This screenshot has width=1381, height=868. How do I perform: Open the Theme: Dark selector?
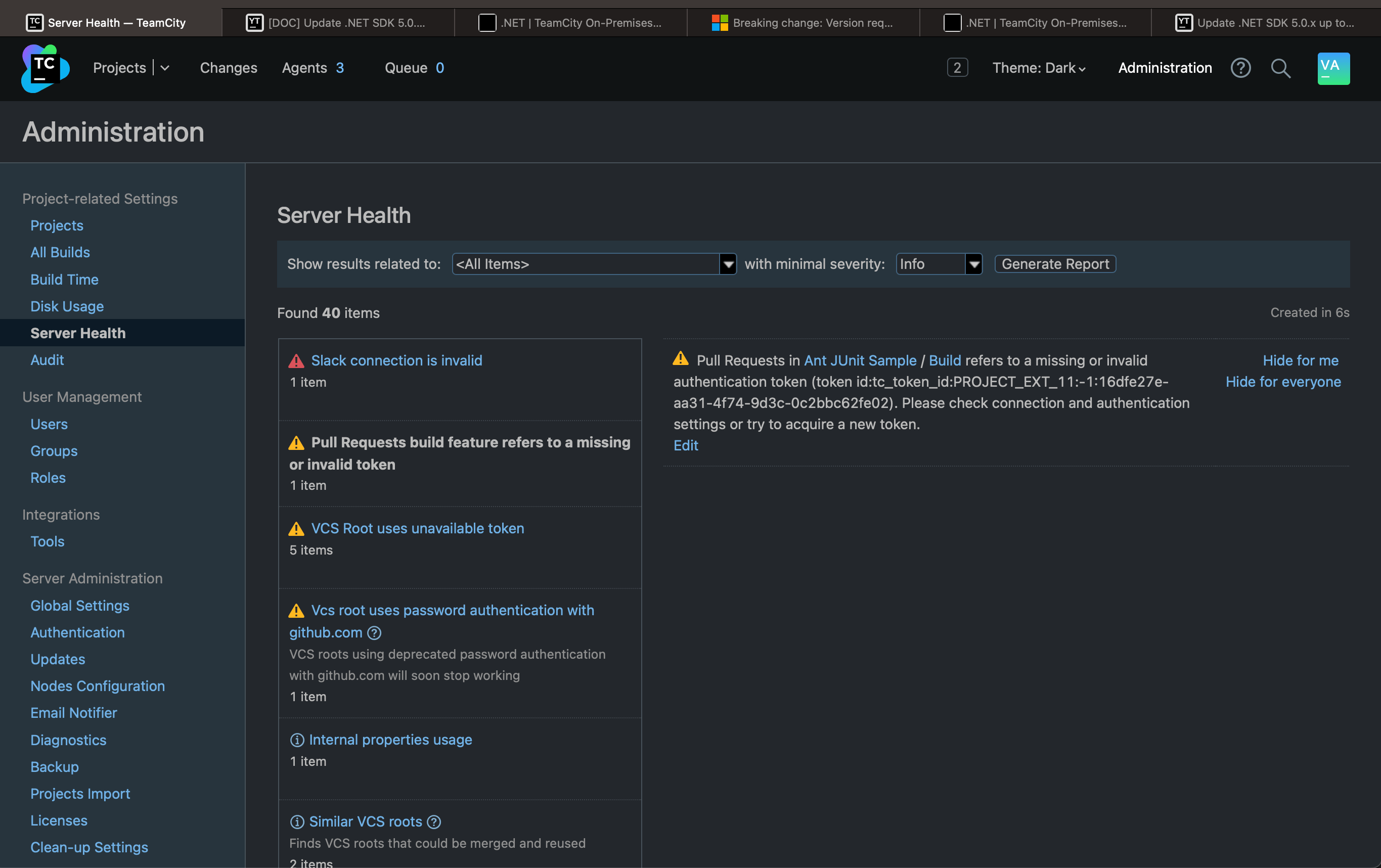point(1038,68)
